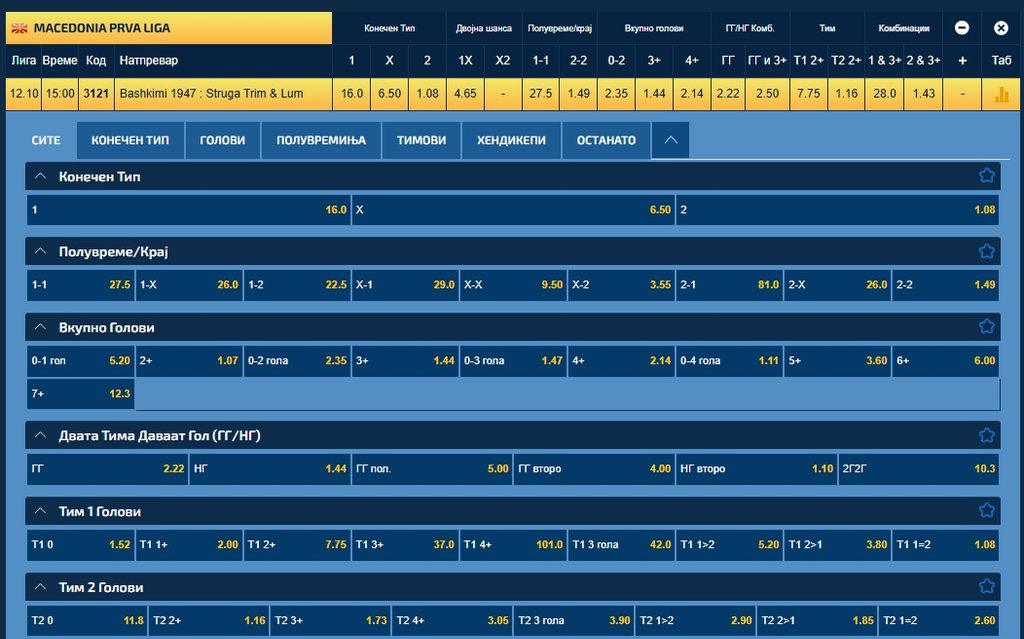Select draw X odds 6.50 in Конечен Тип

pos(513,210)
